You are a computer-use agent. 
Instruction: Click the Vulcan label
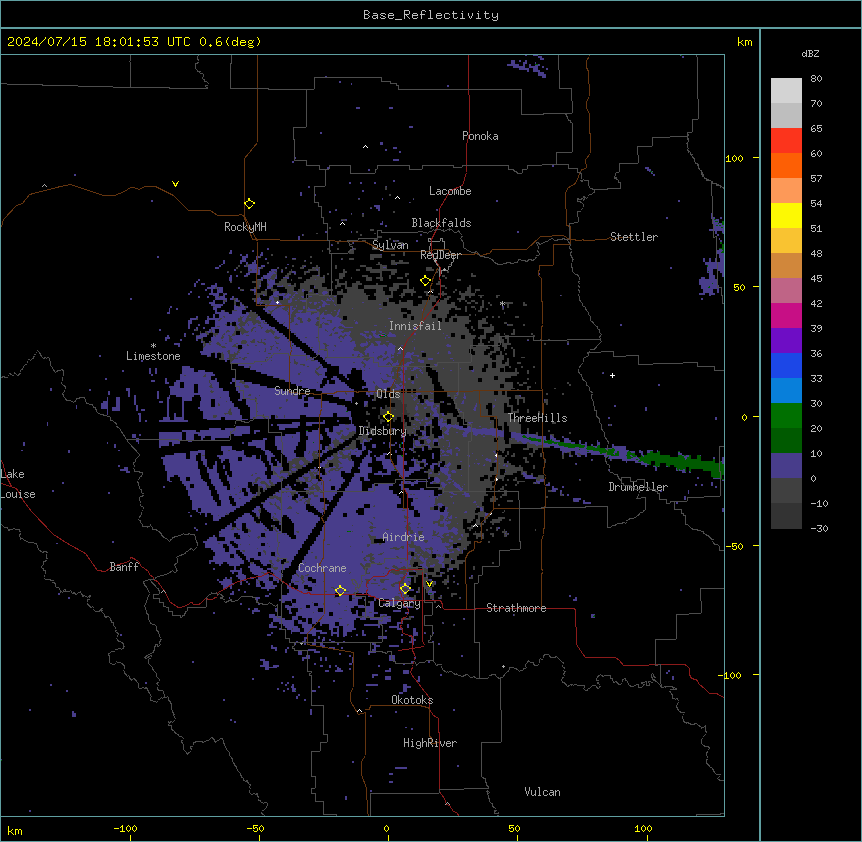[542, 792]
